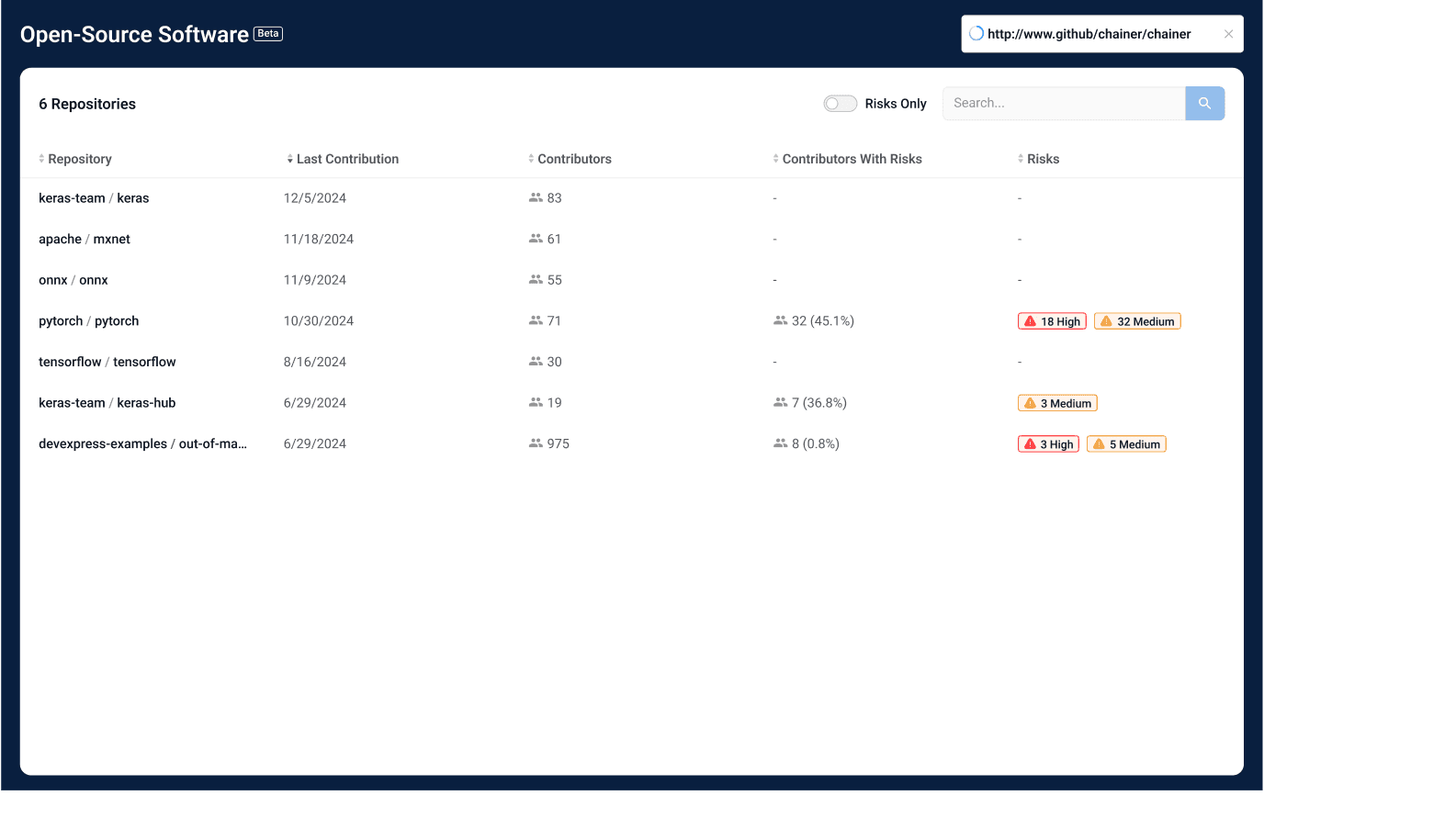
Task: Sort by Last Contribution column
Action: (x=347, y=159)
